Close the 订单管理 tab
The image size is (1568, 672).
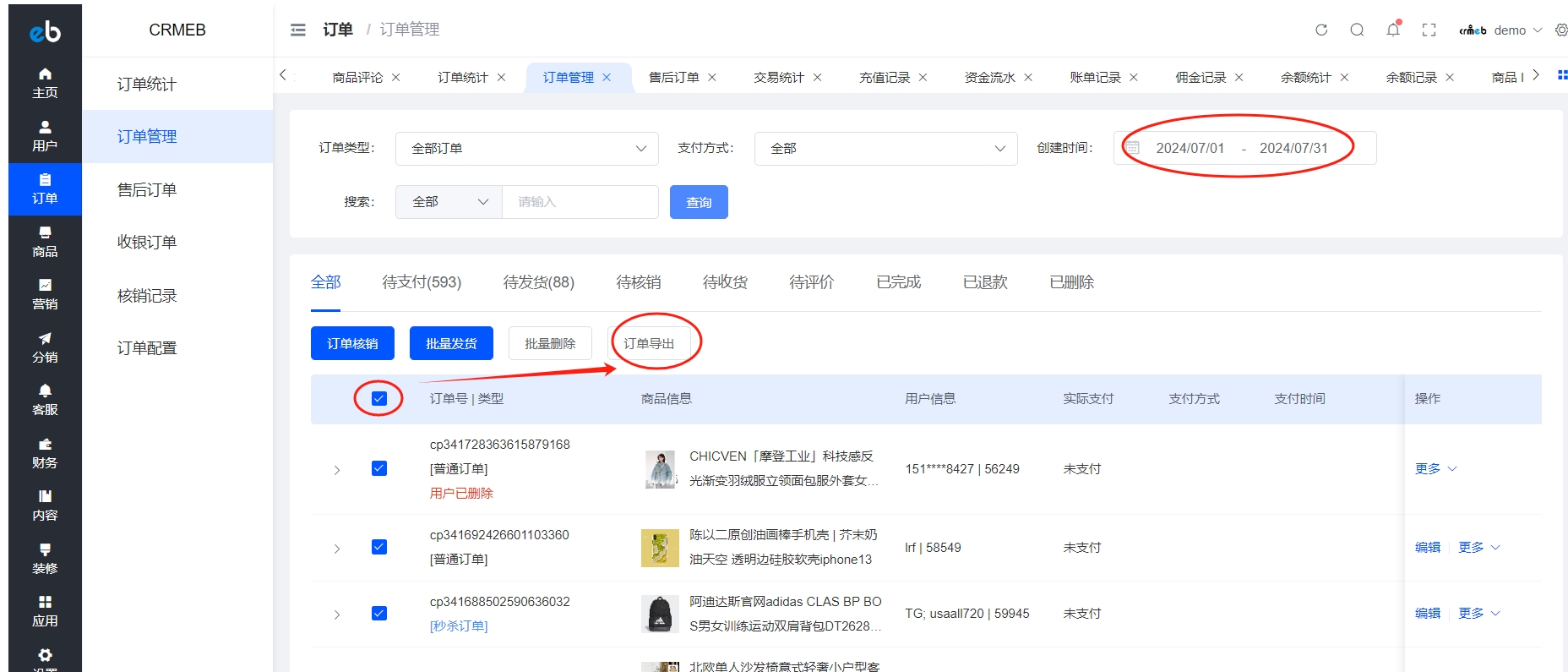[607, 77]
